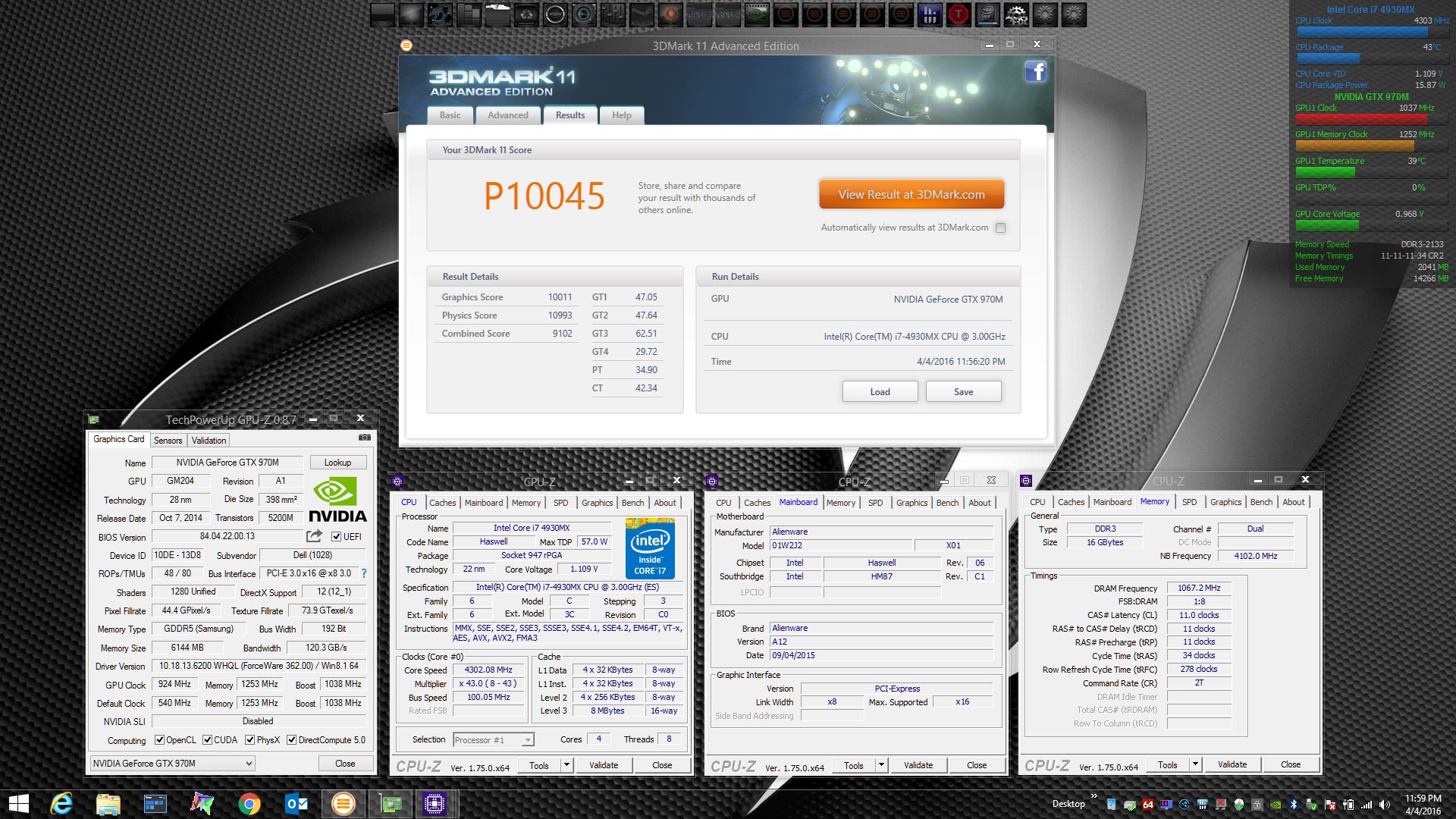Open CPU-Z icon in the top dock

pyautogui.click(x=699, y=14)
